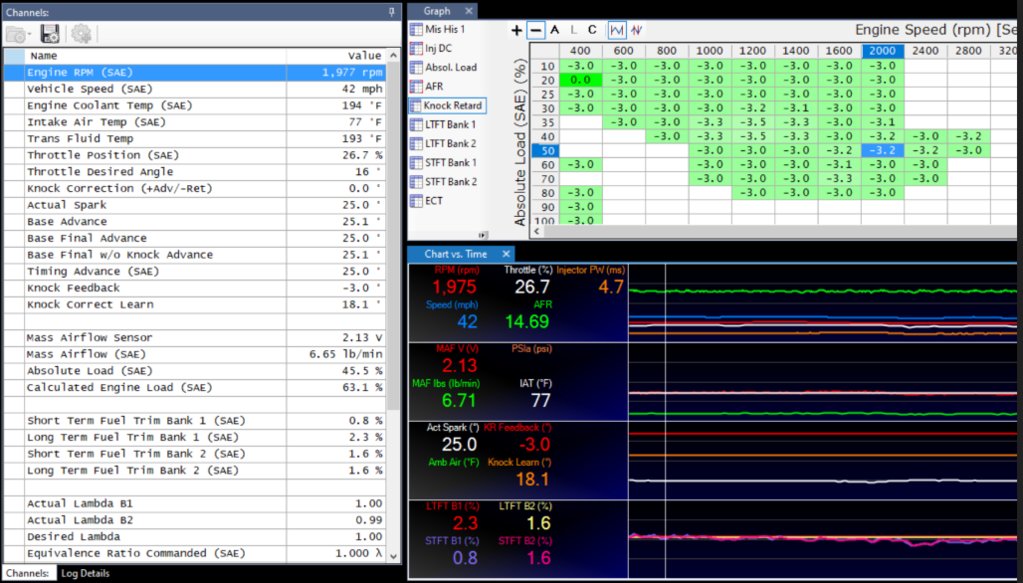This screenshot has height=583, width=1023.
Task: Click the RPM 1,975 readout in chart
Action: coord(454,287)
